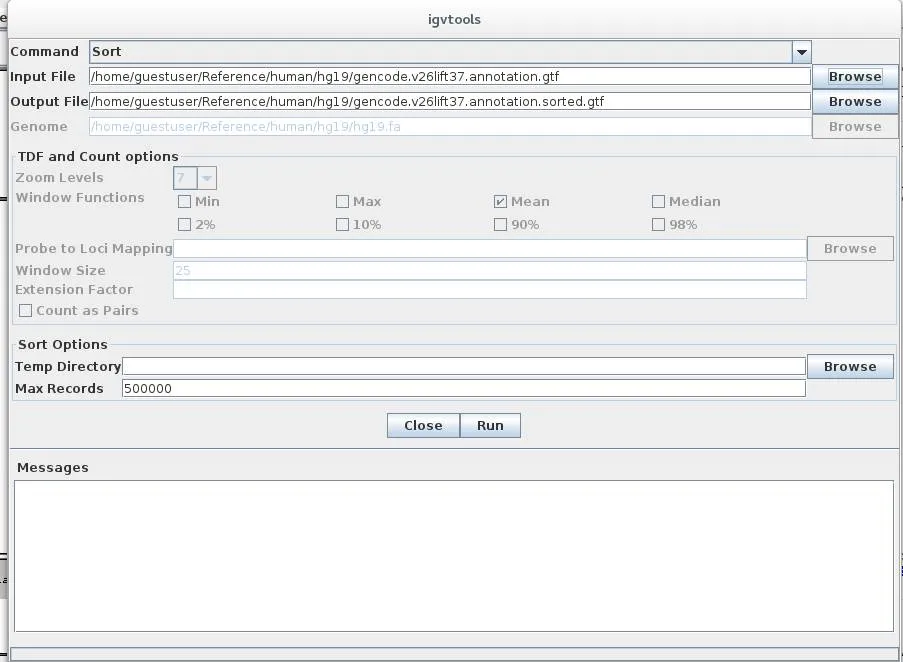This screenshot has height=662, width=903.
Task: Click the Sort Options section label
Action: 63,344
